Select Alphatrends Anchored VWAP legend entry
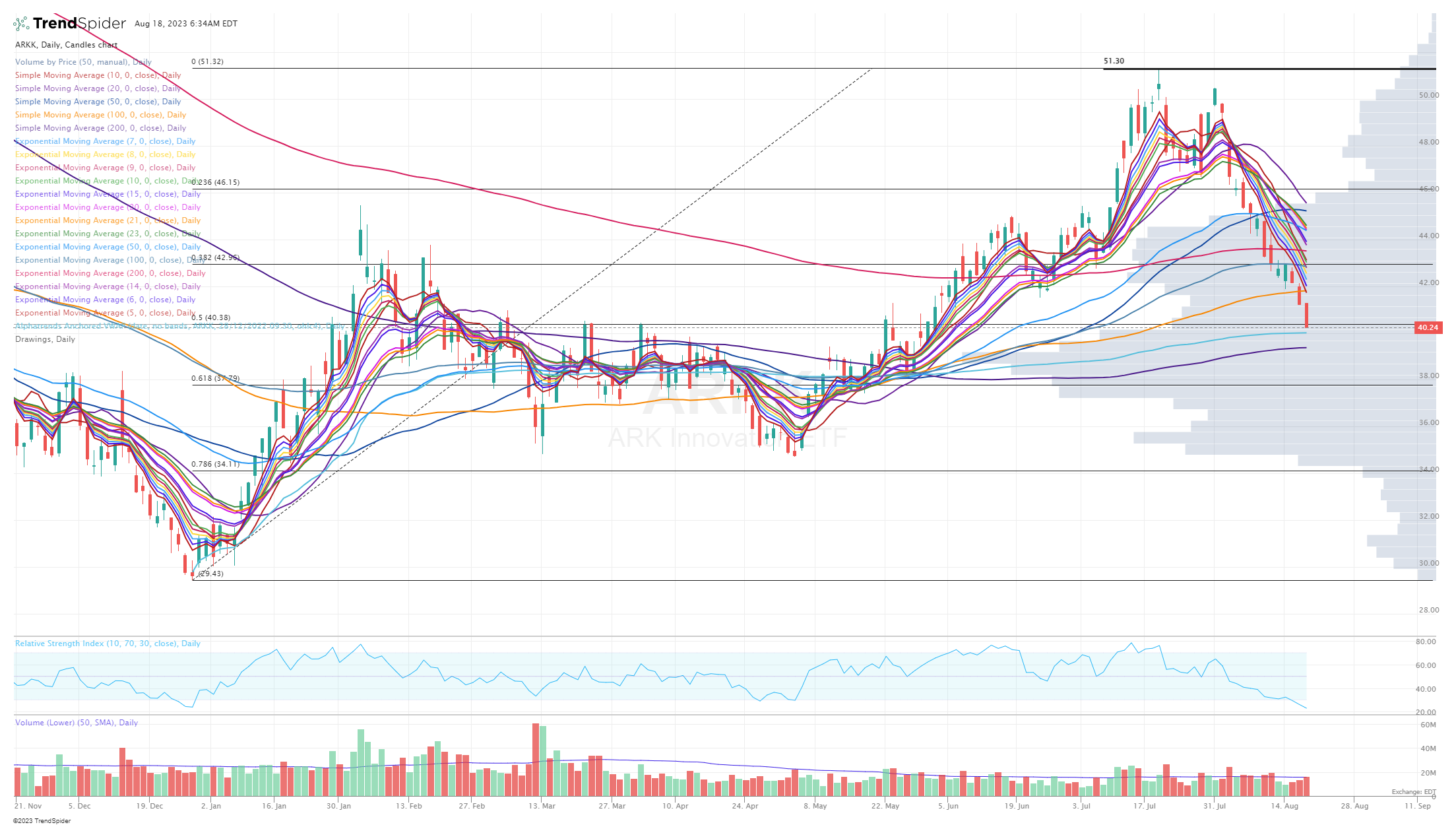Image resolution: width=1456 pixels, height=827 pixels. (x=179, y=326)
